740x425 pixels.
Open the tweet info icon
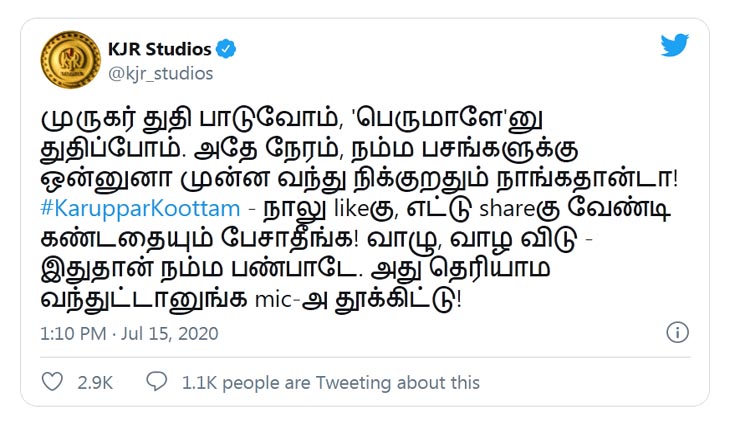(x=677, y=333)
